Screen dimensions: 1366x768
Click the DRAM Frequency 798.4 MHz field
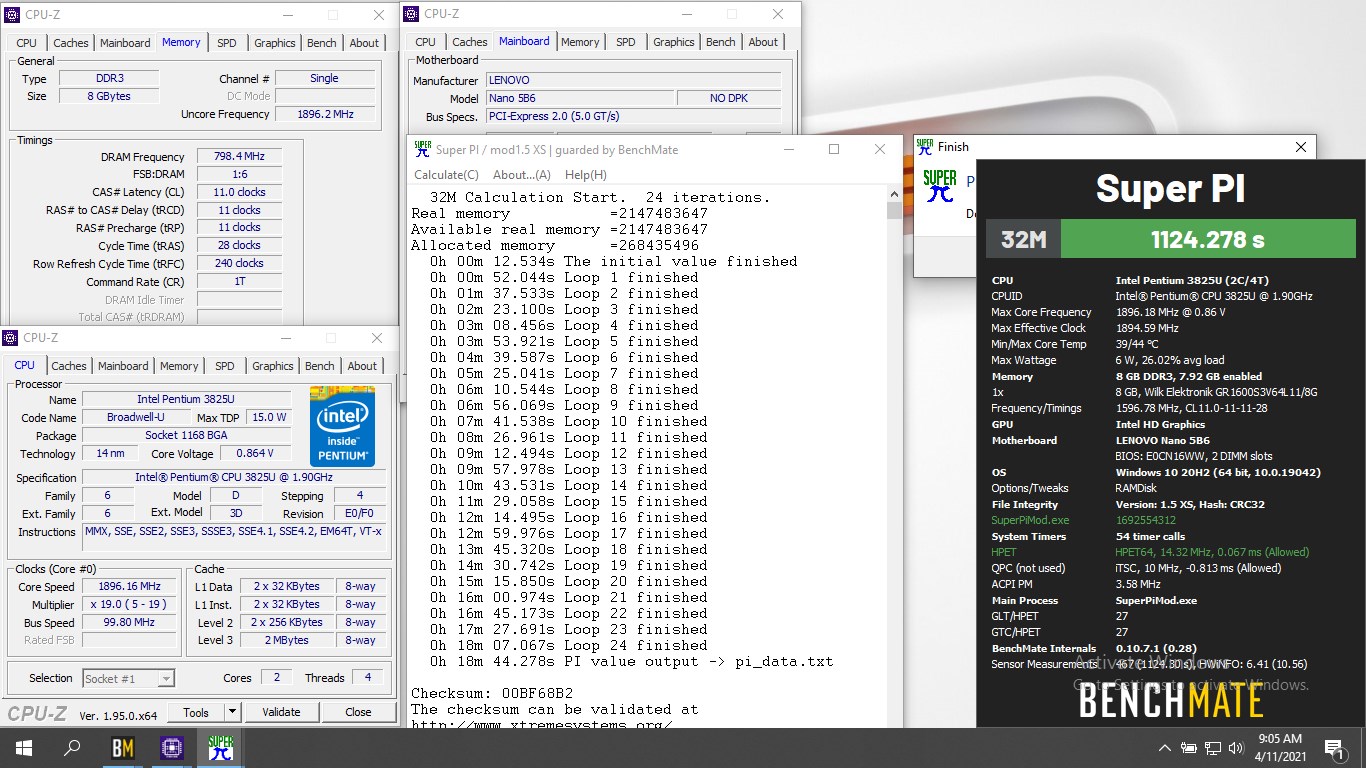(239, 157)
